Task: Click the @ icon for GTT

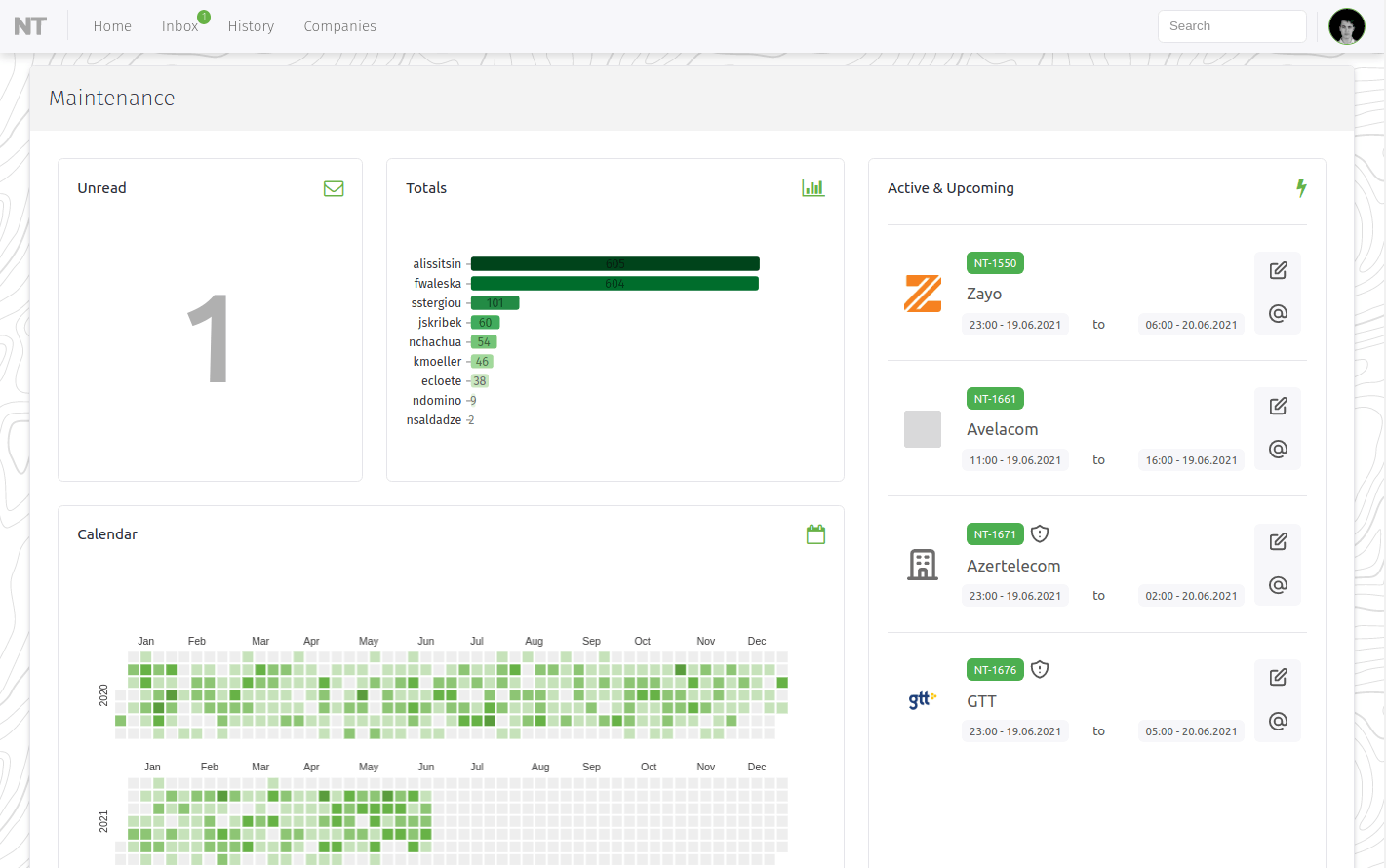Action: pyautogui.click(x=1278, y=722)
